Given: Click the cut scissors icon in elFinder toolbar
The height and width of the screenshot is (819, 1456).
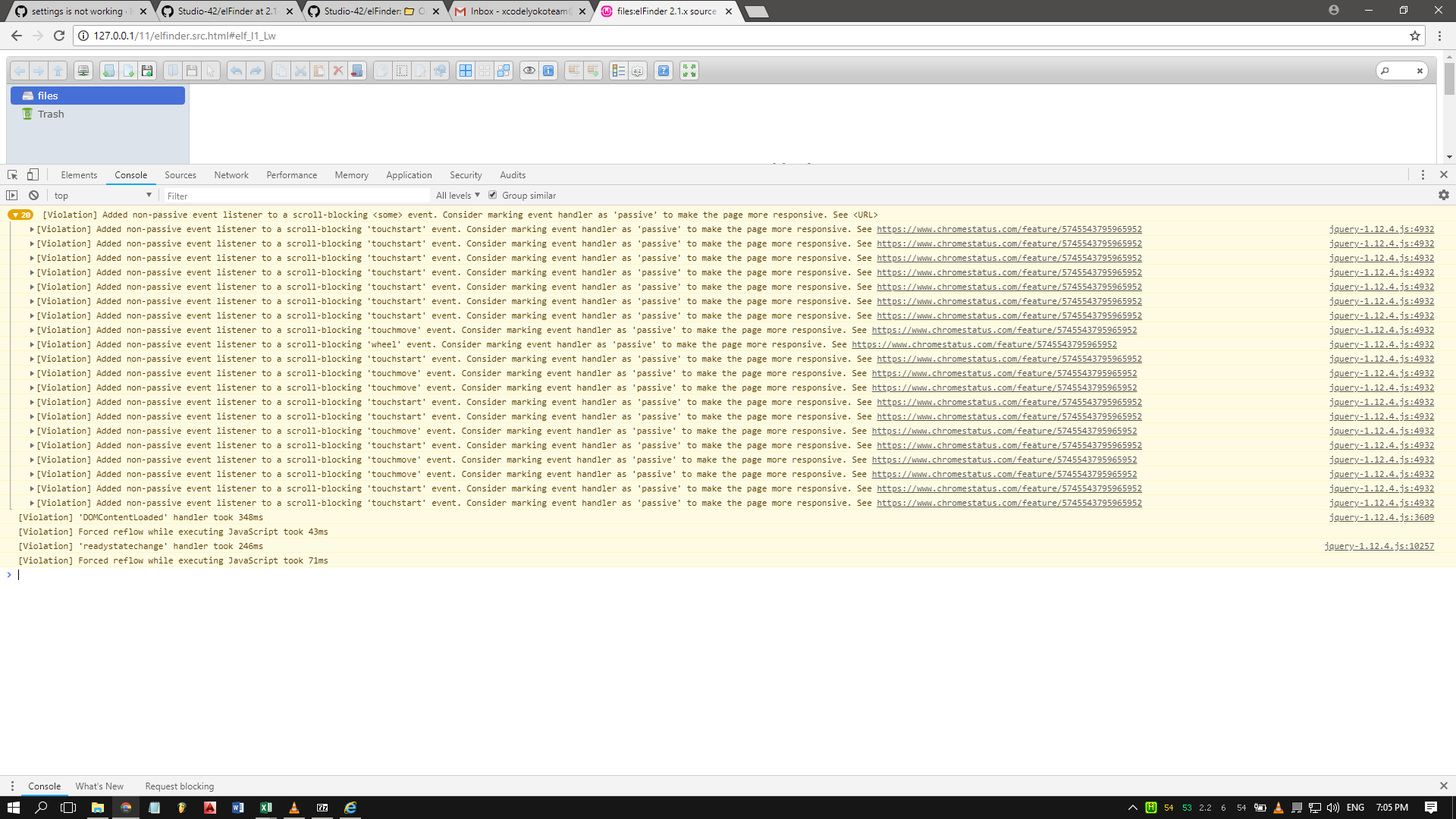Looking at the screenshot, I should click(302, 71).
